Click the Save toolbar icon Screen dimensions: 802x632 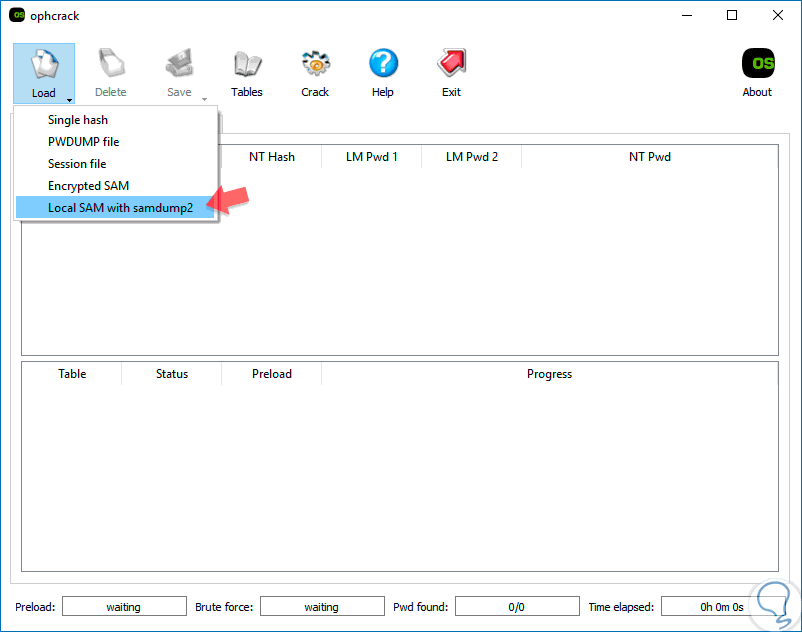coord(179,63)
